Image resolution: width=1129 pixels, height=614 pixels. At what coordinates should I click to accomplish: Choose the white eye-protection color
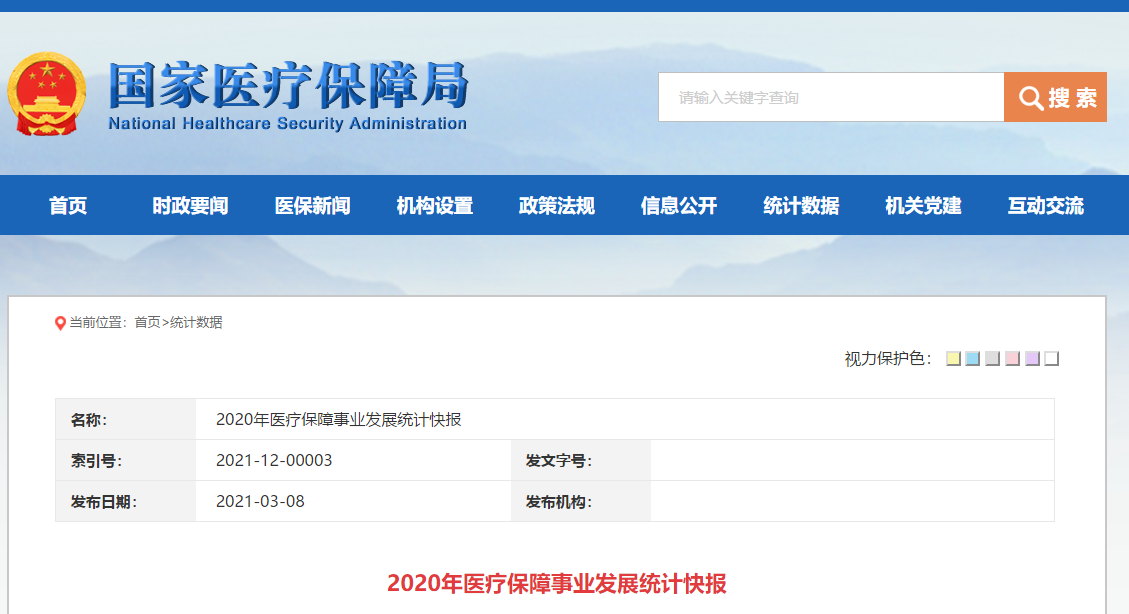pyautogui.click(x=1052, y=358)
